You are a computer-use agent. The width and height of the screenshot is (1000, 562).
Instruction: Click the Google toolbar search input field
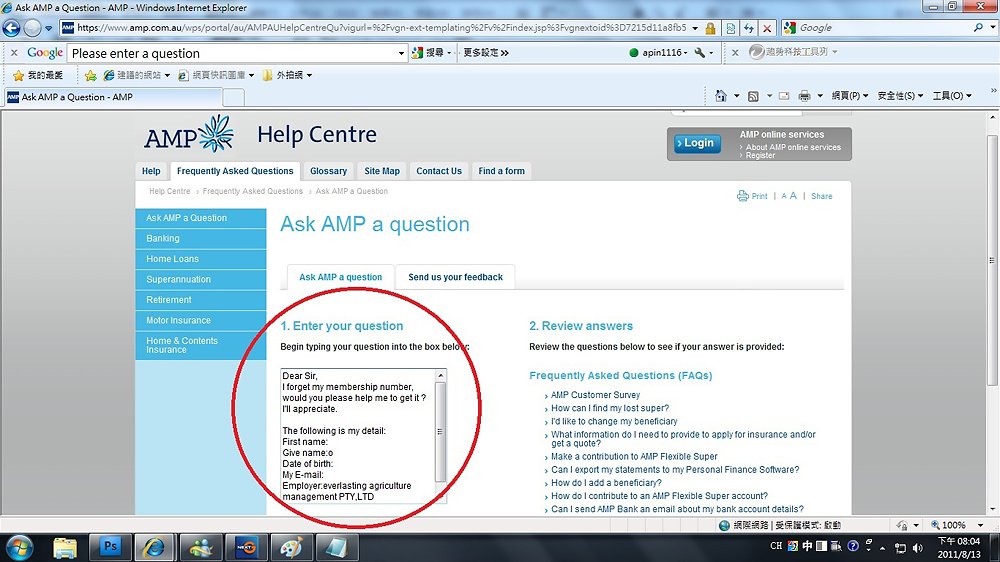click(x=233, y=53)
